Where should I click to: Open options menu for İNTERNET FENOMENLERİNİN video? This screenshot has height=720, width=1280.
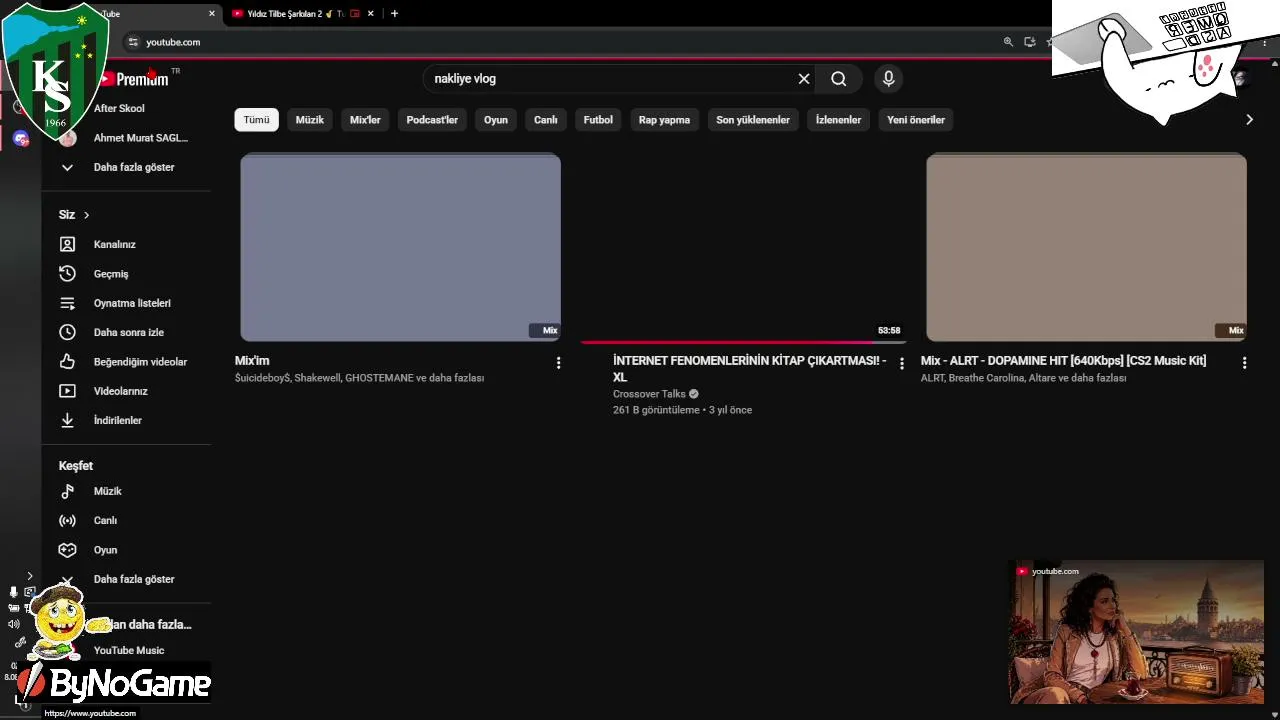click(901, 364)
